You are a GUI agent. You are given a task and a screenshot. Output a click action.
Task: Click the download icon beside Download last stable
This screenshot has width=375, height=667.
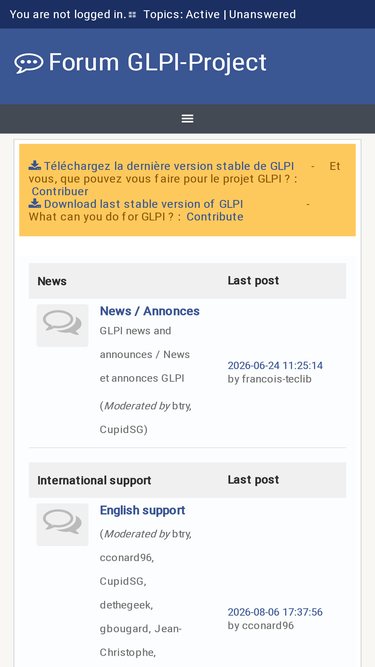pyautogui.click(x=35, y=204)
